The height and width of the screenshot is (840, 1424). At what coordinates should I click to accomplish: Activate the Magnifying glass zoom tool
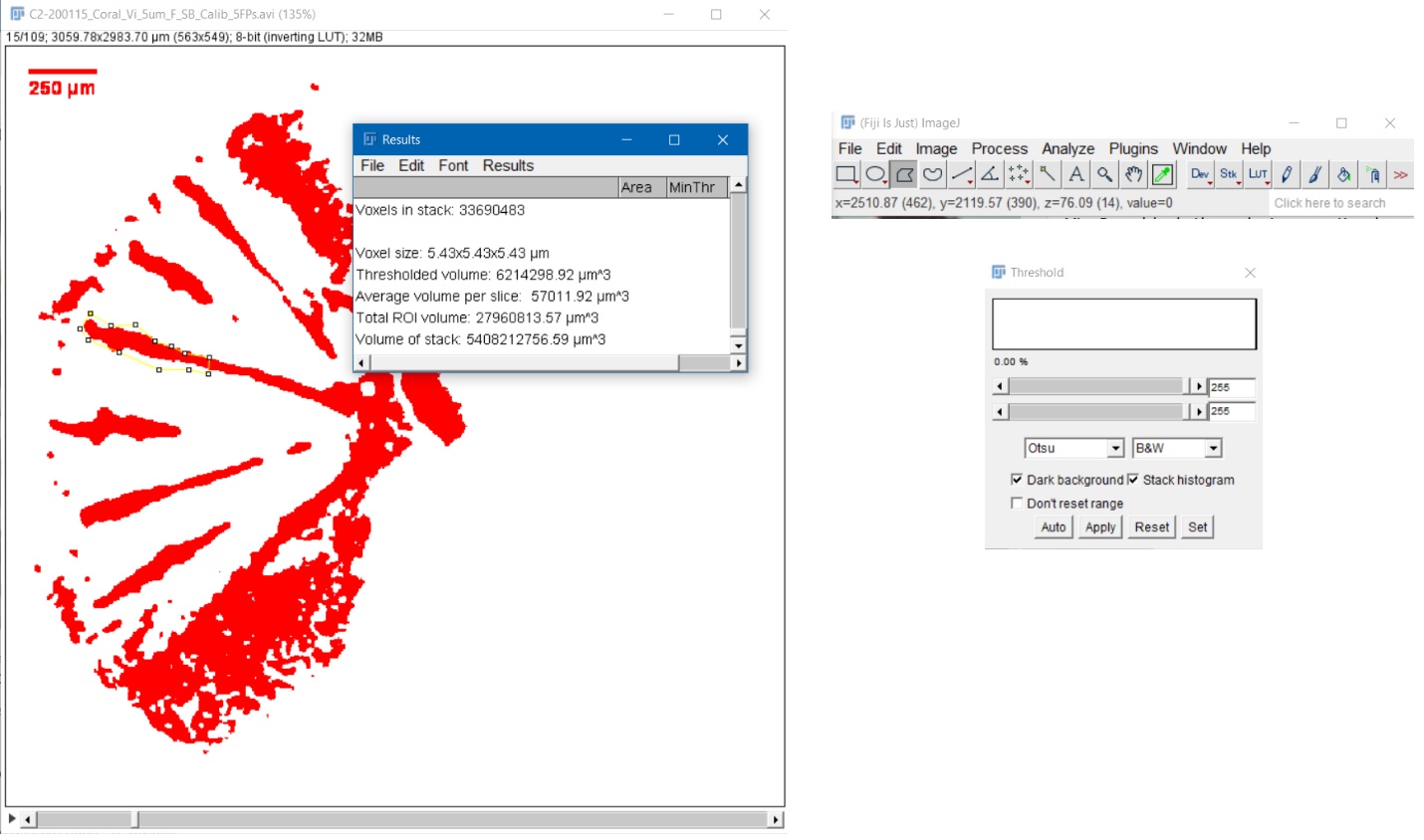point(1104,174)
